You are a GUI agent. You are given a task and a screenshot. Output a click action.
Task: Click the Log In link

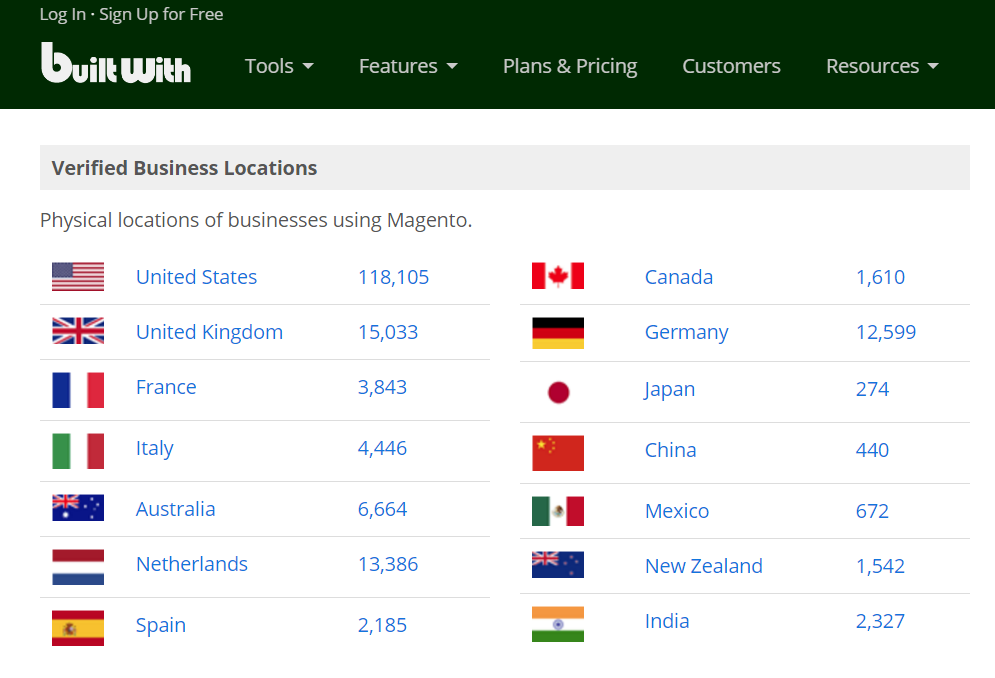pyautogui.click(x=62, y=15)
